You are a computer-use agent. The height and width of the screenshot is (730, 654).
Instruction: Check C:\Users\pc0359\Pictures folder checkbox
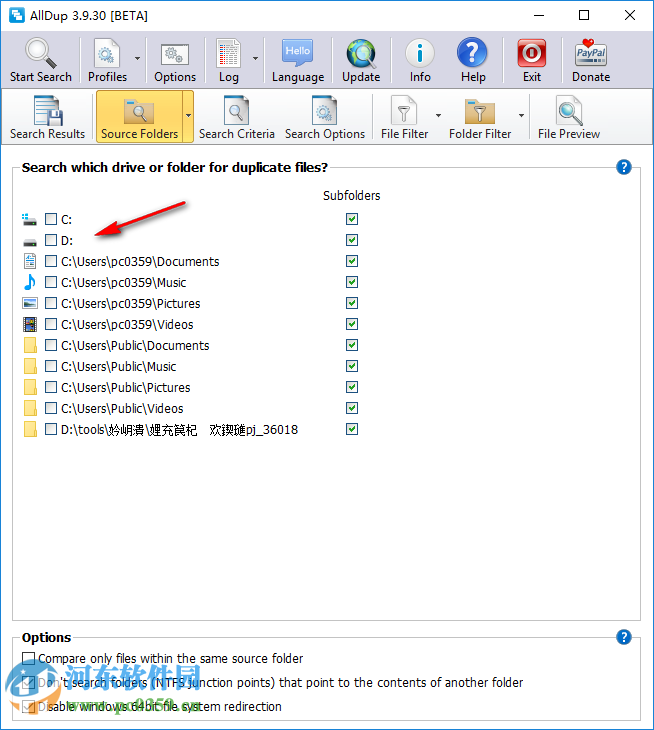click(51, 303)
